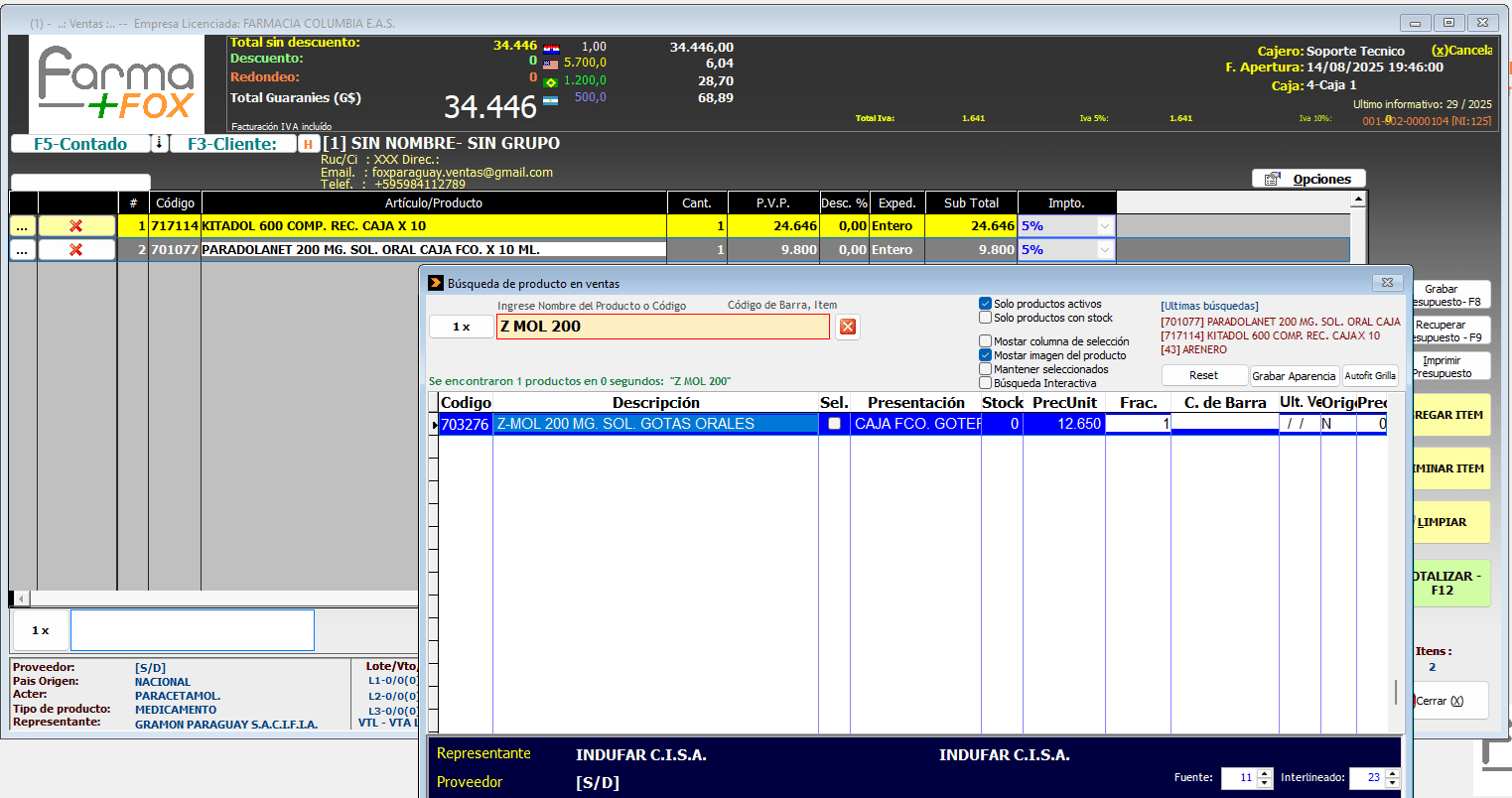This screenshot has height=798, width=1512.
Task: Select recent search [701077] PARADOLANET 200 MG
Action: (1281, 322)
